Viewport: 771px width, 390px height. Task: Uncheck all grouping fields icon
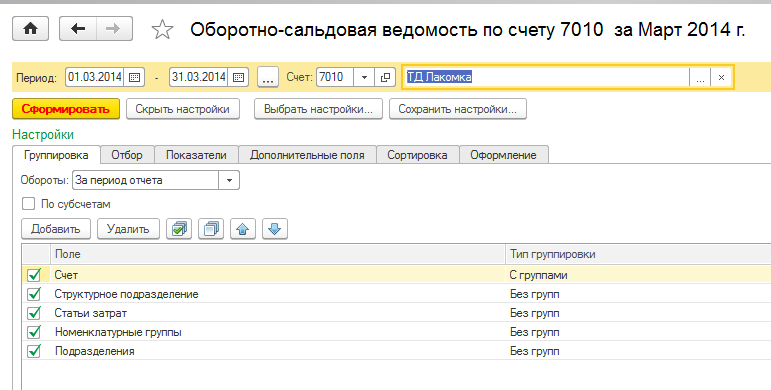[x=211, y=229]
